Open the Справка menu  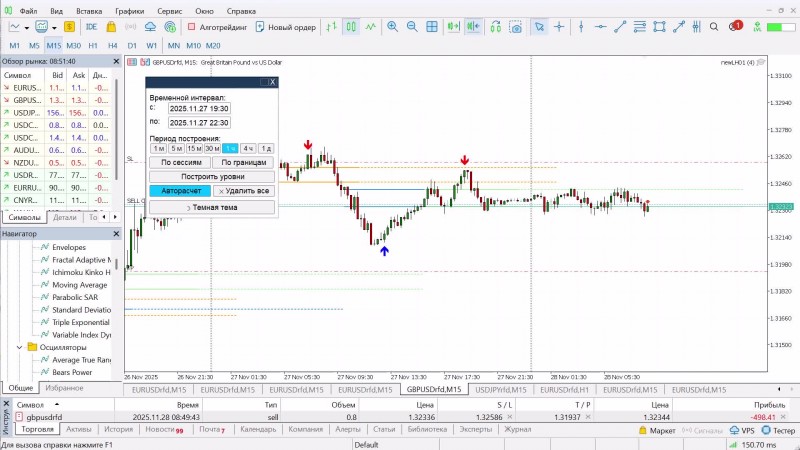pyautogui.click(x=241, y=11)
